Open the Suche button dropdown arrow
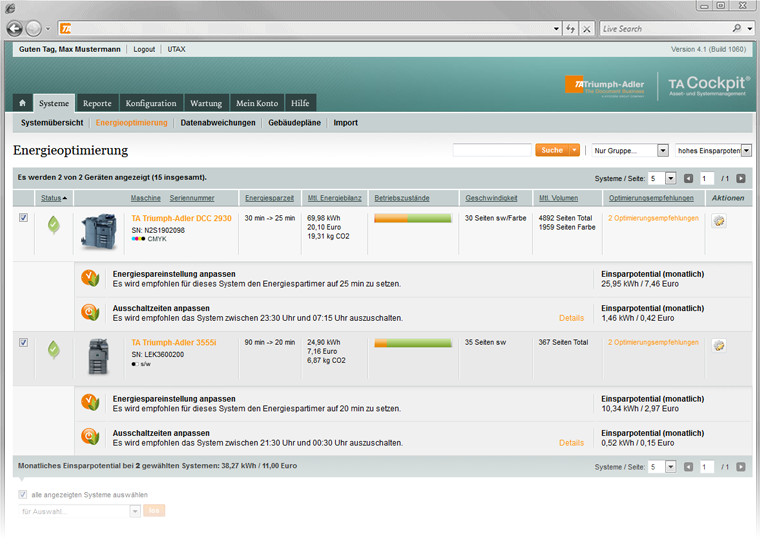Screen dimensions: 760x555 (574, 150)
